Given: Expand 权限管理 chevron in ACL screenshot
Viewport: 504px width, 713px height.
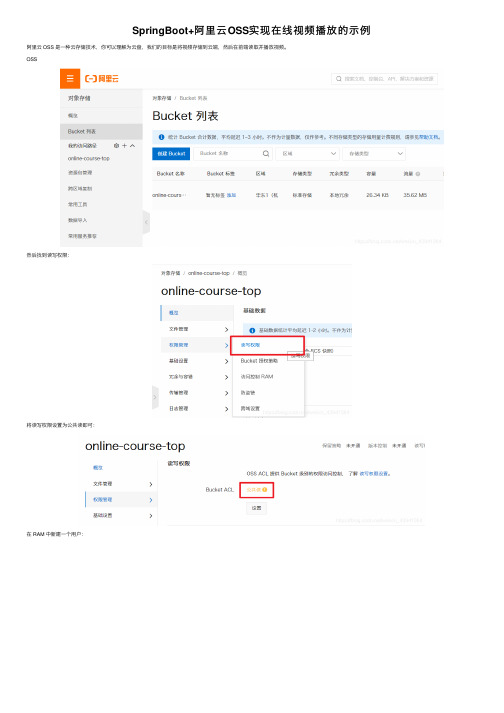Looking at the screenshot, I should (151, 500).
